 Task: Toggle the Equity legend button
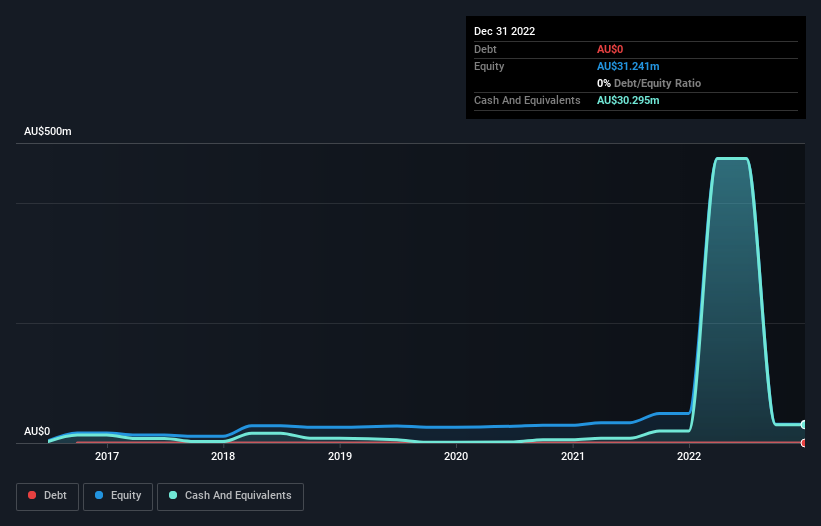[118, 496]
